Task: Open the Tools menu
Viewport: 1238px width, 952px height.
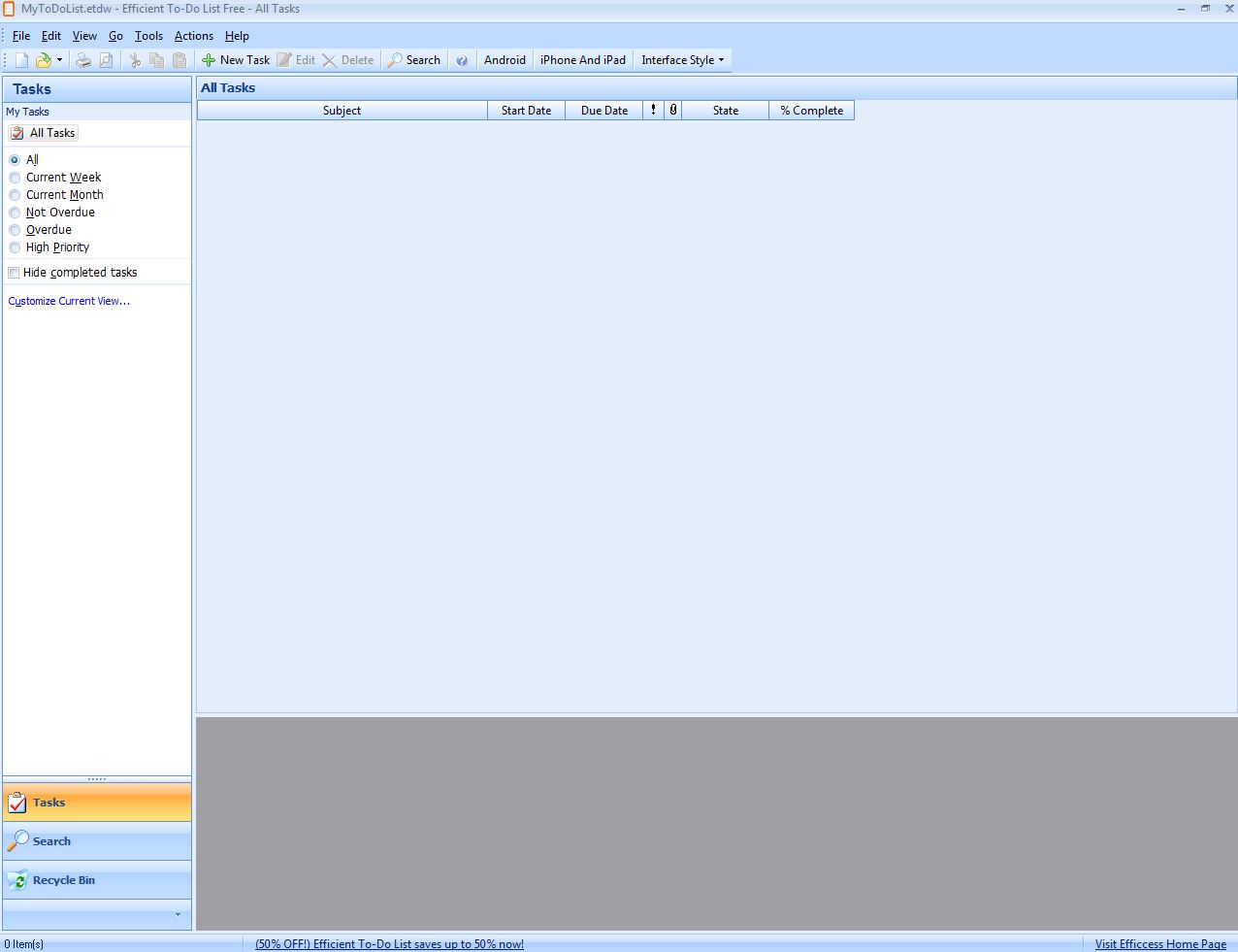Action: pyautogui.click(x=147, y=35)
